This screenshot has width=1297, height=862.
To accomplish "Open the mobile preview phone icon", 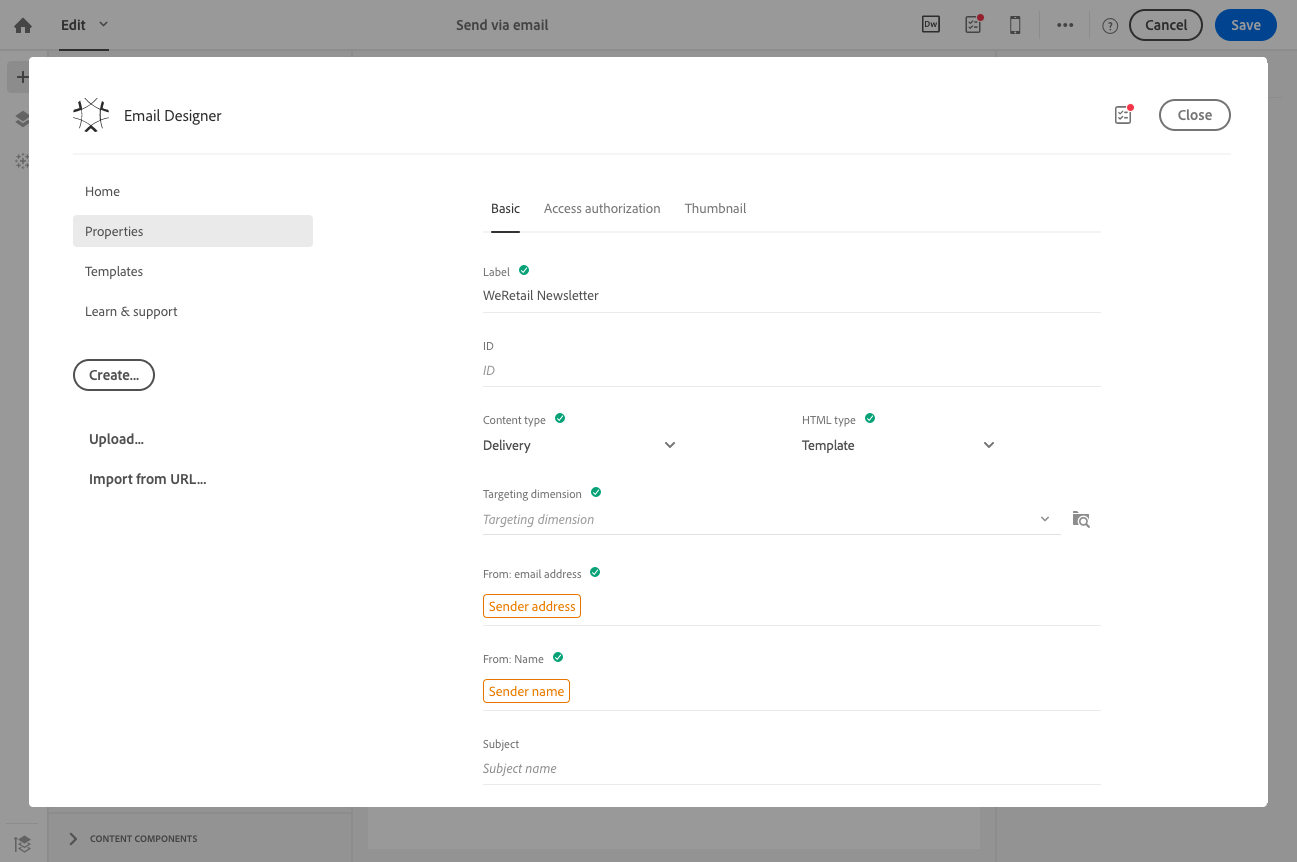I will [x=1015, y=26].
